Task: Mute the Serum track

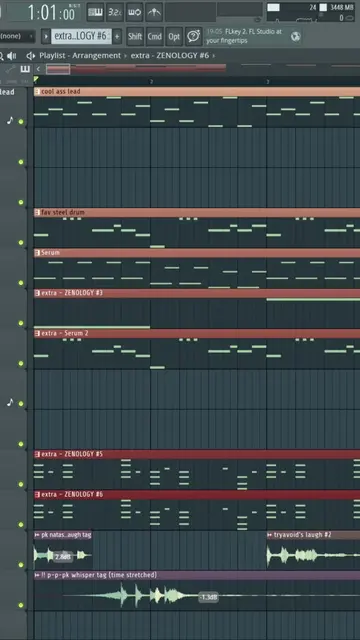Action: [21, 282]
